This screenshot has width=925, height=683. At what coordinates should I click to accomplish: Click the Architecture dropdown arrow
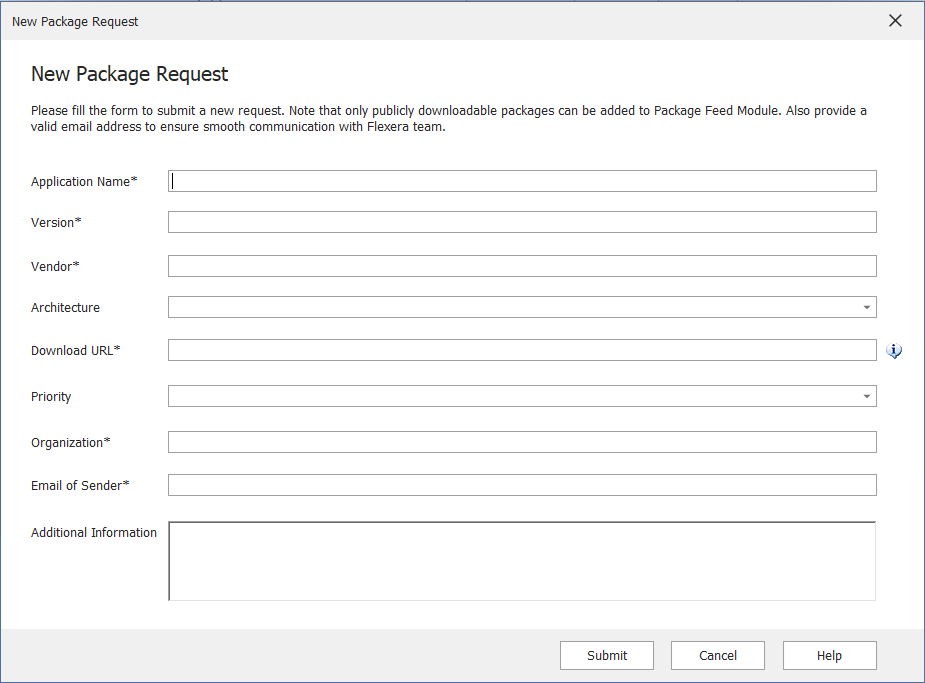[x=866, y=307]
